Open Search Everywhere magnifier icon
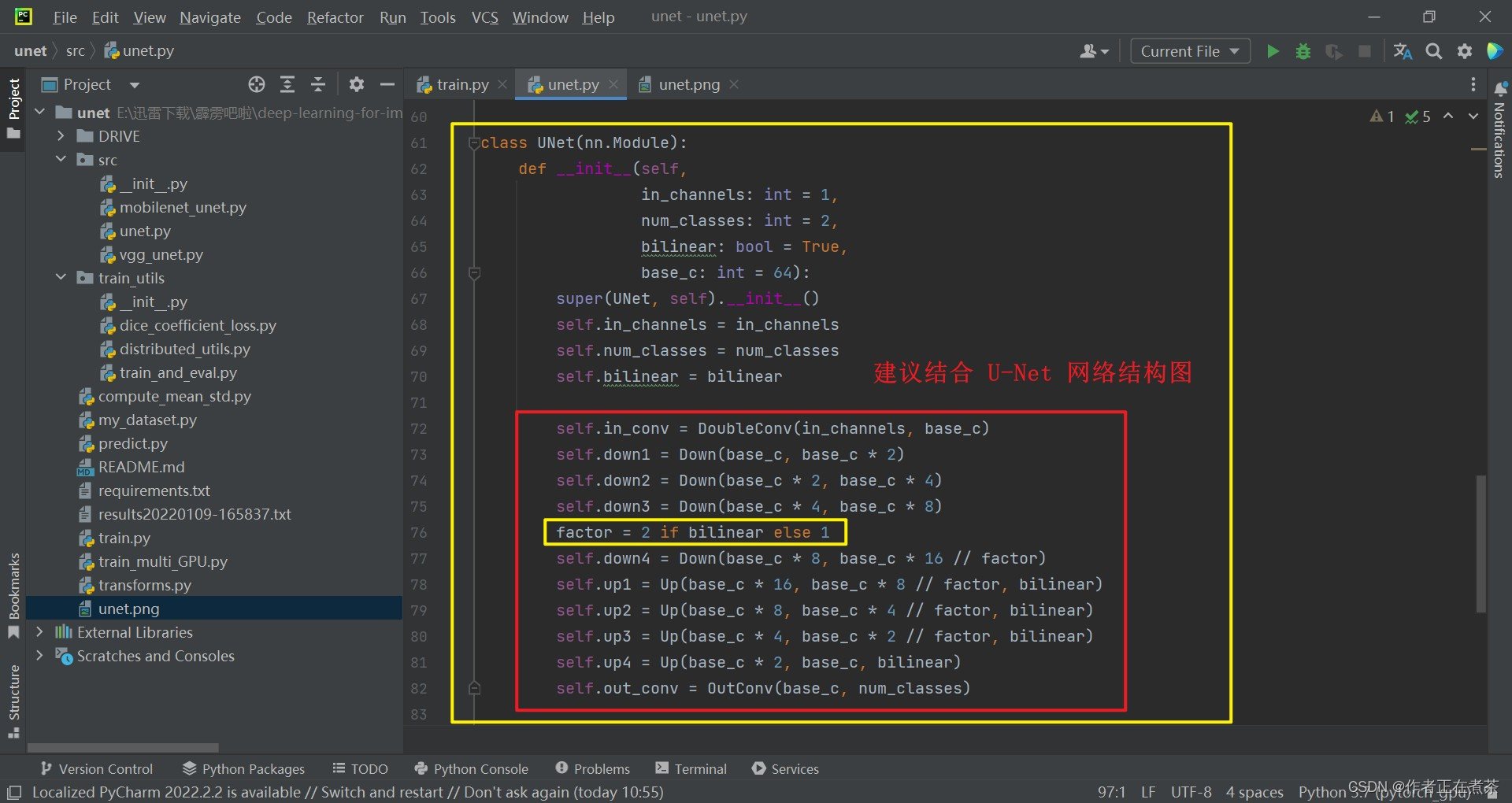 1434,51
